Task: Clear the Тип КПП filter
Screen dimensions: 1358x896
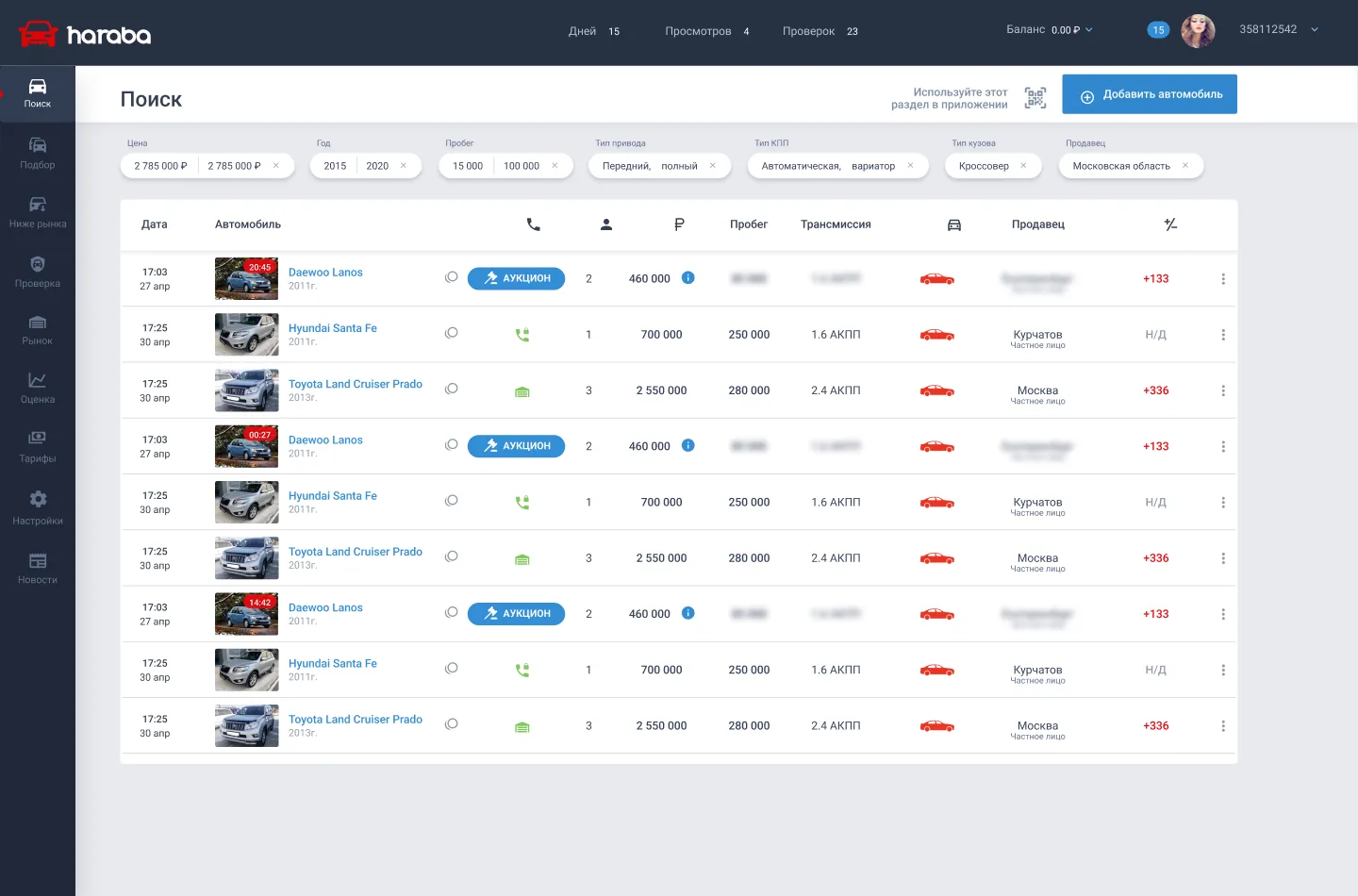Action: (x=911, y=166)
